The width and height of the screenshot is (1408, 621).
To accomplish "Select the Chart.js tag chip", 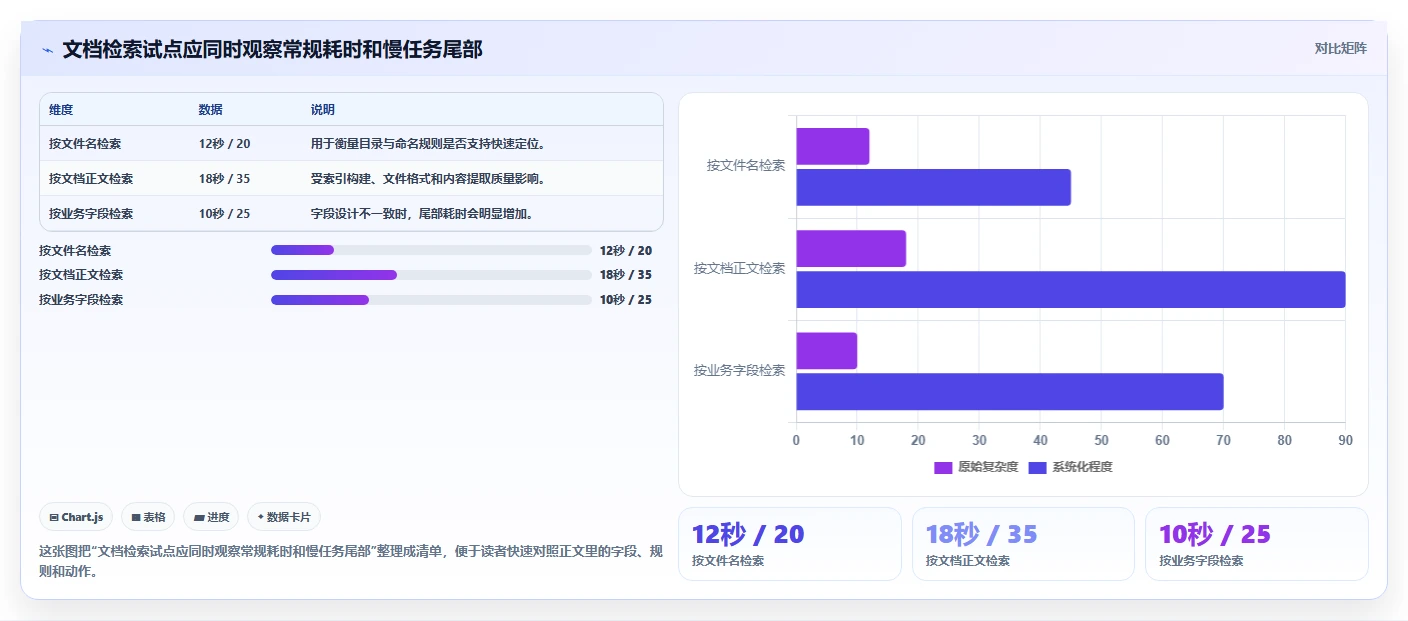I will 77,517.
